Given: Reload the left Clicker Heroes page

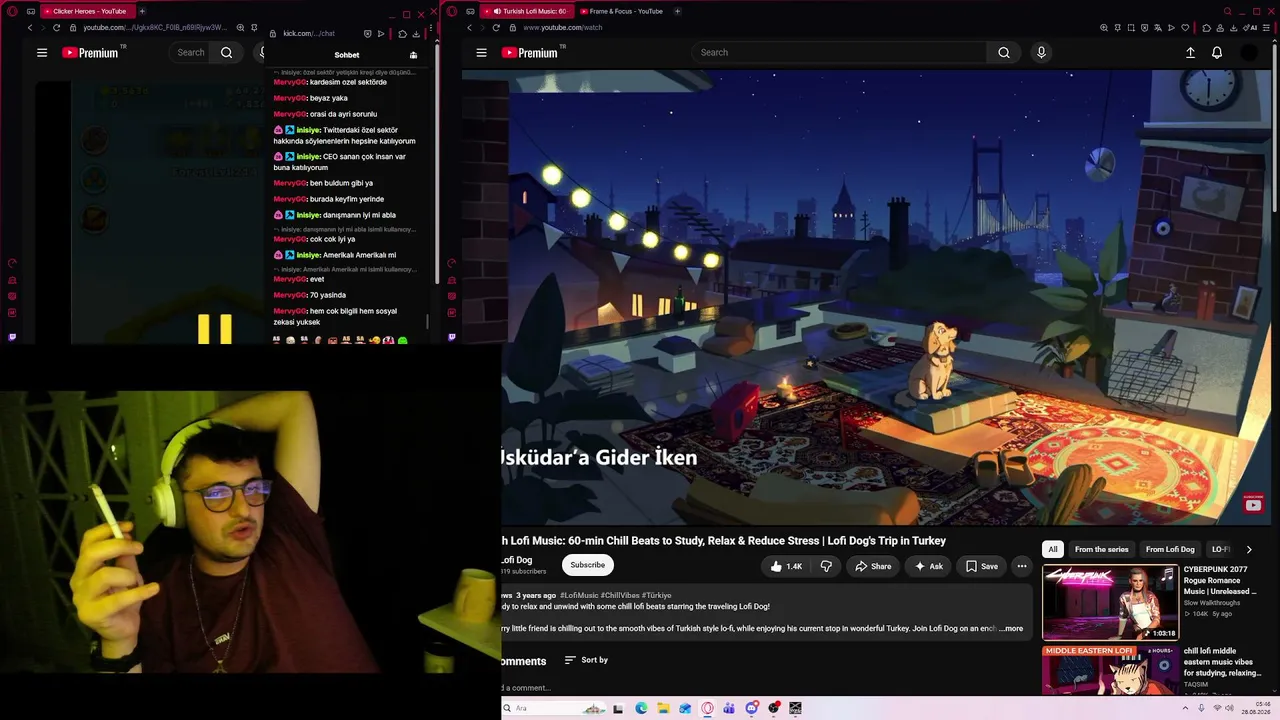Looking at the screenshot, I should pyautogui.click(x=56, y=27).
